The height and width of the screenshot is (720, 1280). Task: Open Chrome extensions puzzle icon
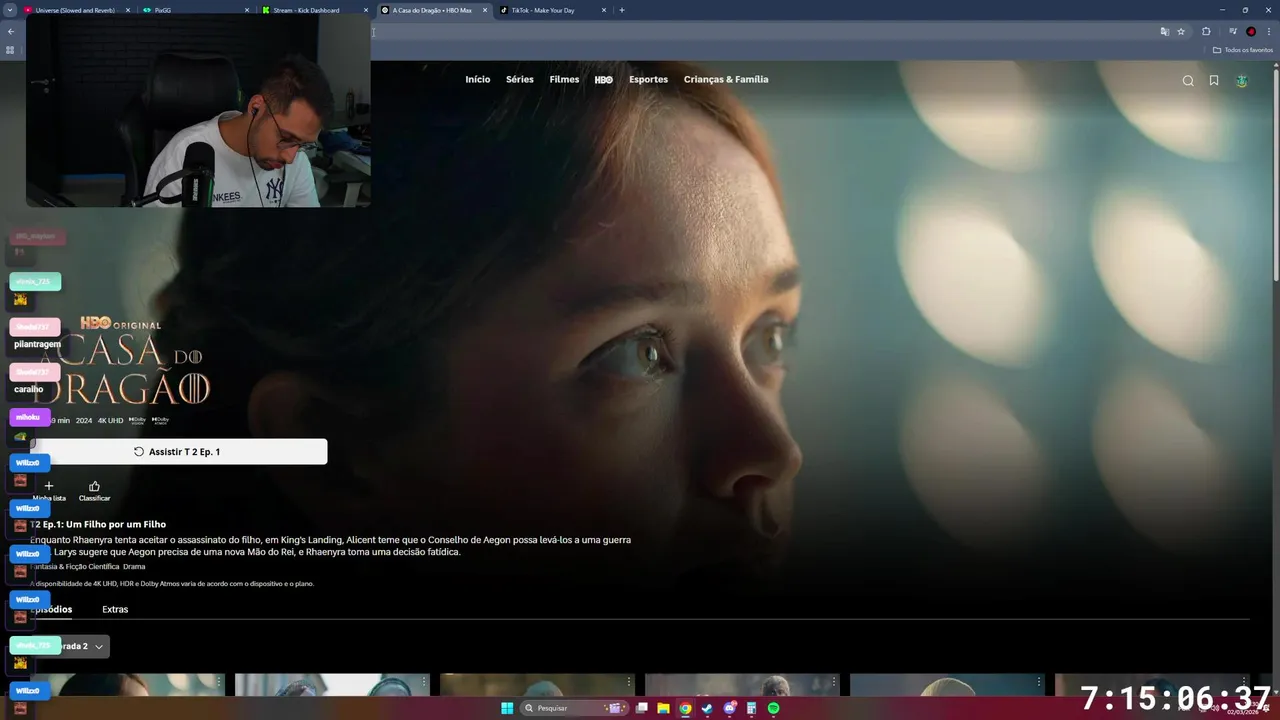coord(1206,31)
